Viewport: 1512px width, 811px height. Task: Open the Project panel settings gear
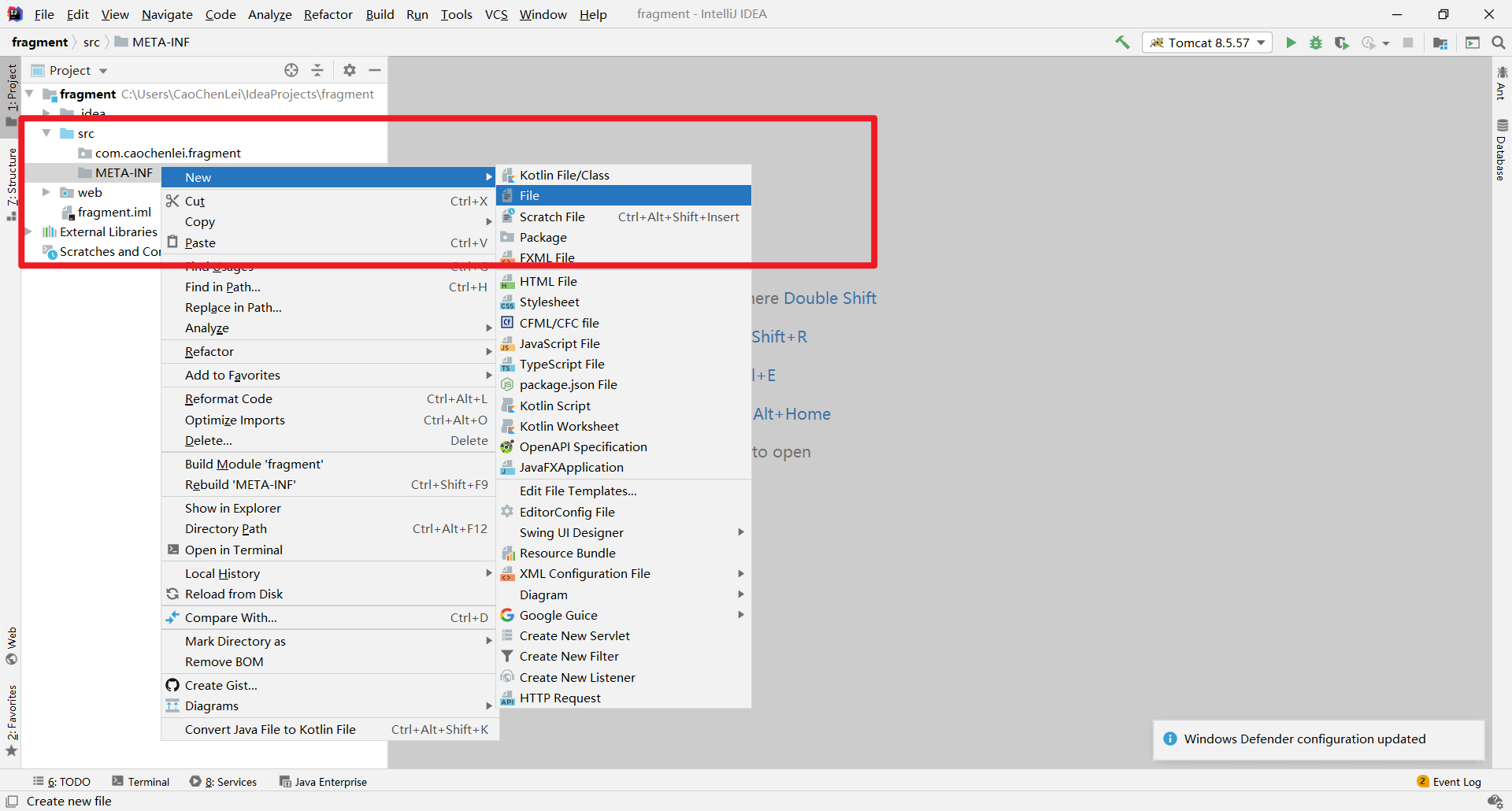click(350, 70)
